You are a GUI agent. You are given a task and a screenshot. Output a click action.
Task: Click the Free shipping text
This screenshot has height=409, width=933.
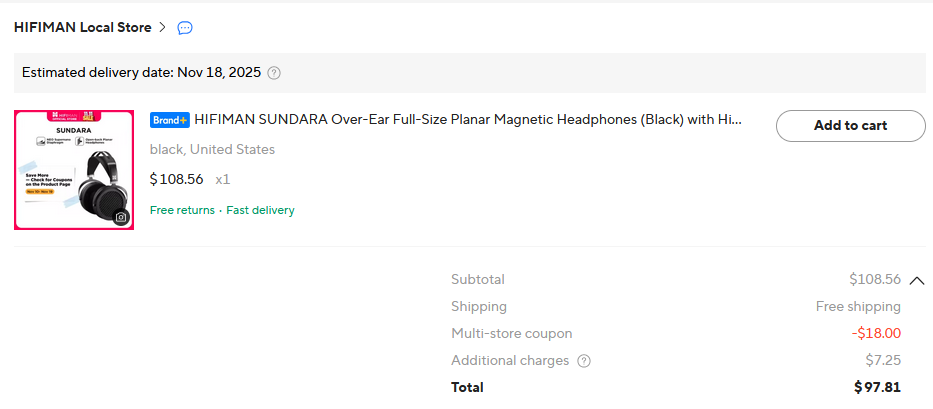tap(858, 307)
